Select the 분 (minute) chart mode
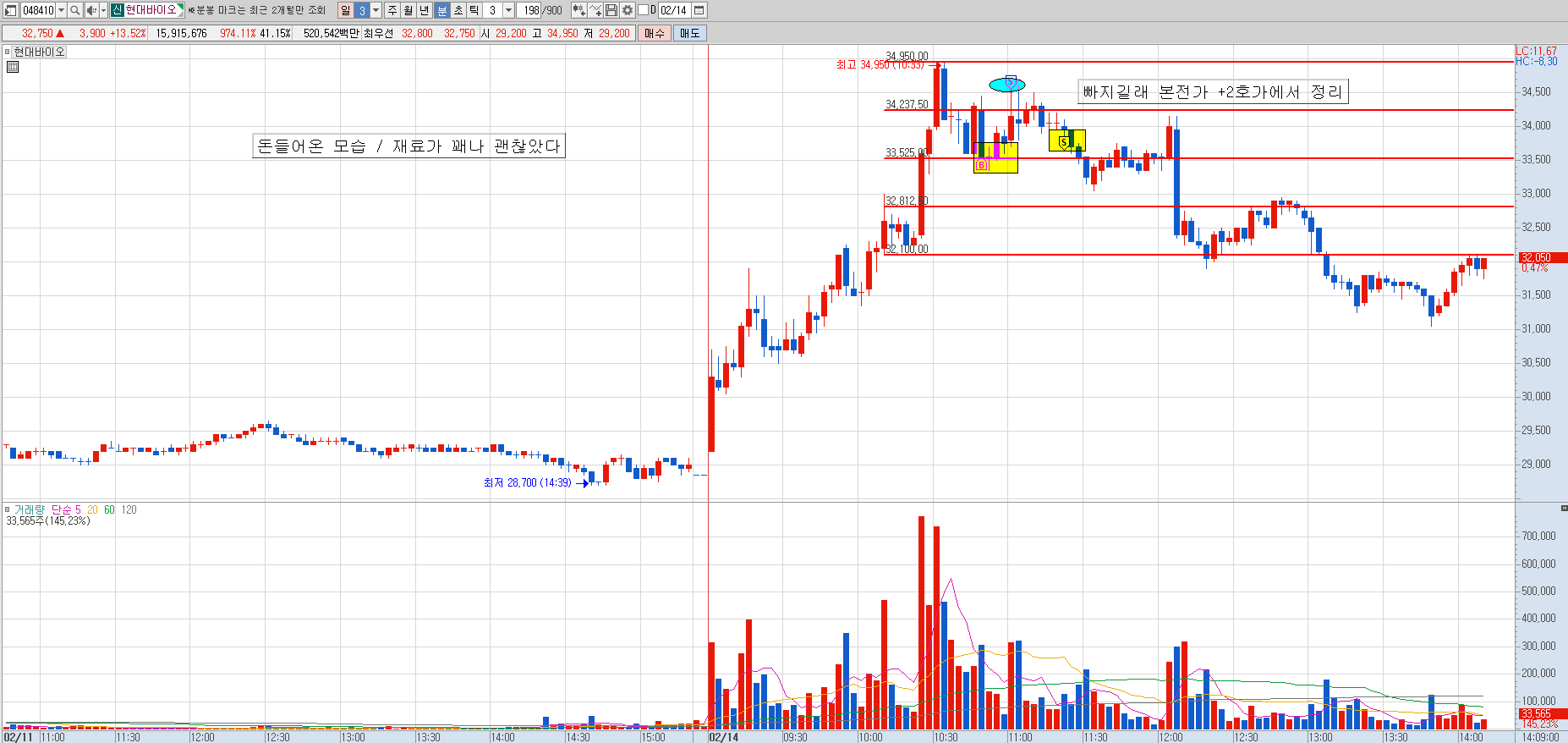The width and height of the screenshot is (1568, 743). click(x=441, y=10)
